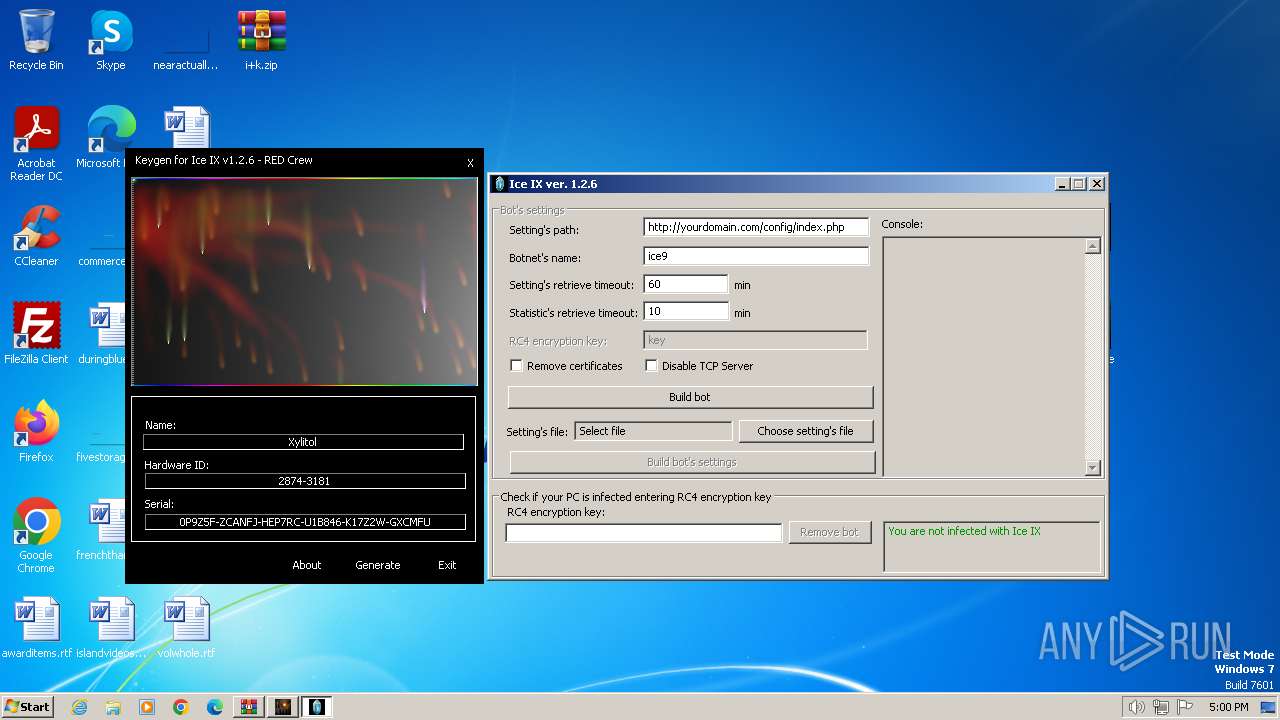Viewport: 1280px width, 720px height.
Task: Launch Chrome from the taskbar
Action: (181, 707)
